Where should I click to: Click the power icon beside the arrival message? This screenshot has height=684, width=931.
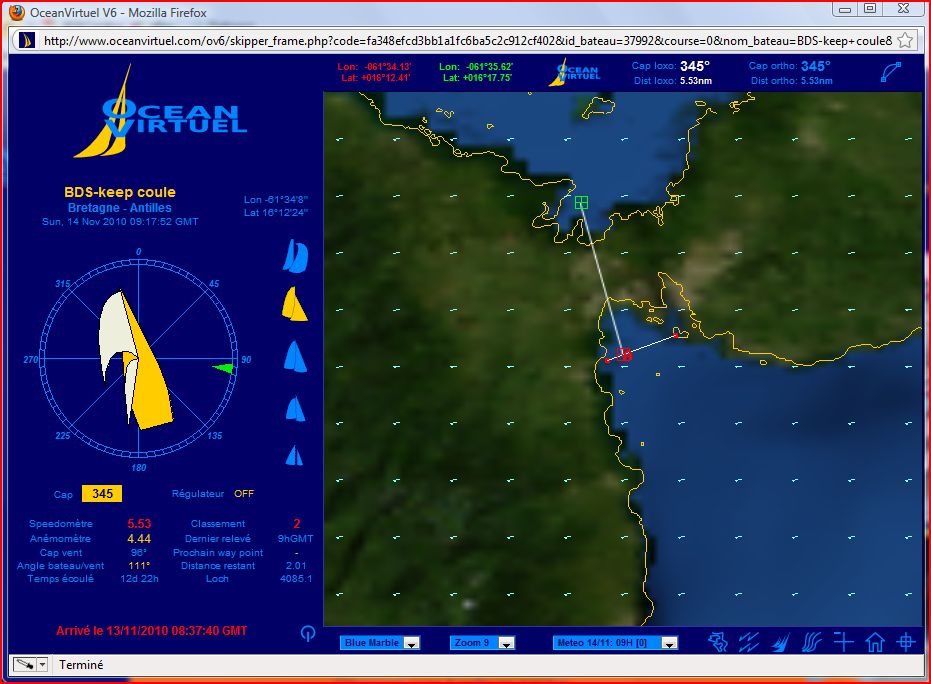pyautogui.click(x=308, y=633)
